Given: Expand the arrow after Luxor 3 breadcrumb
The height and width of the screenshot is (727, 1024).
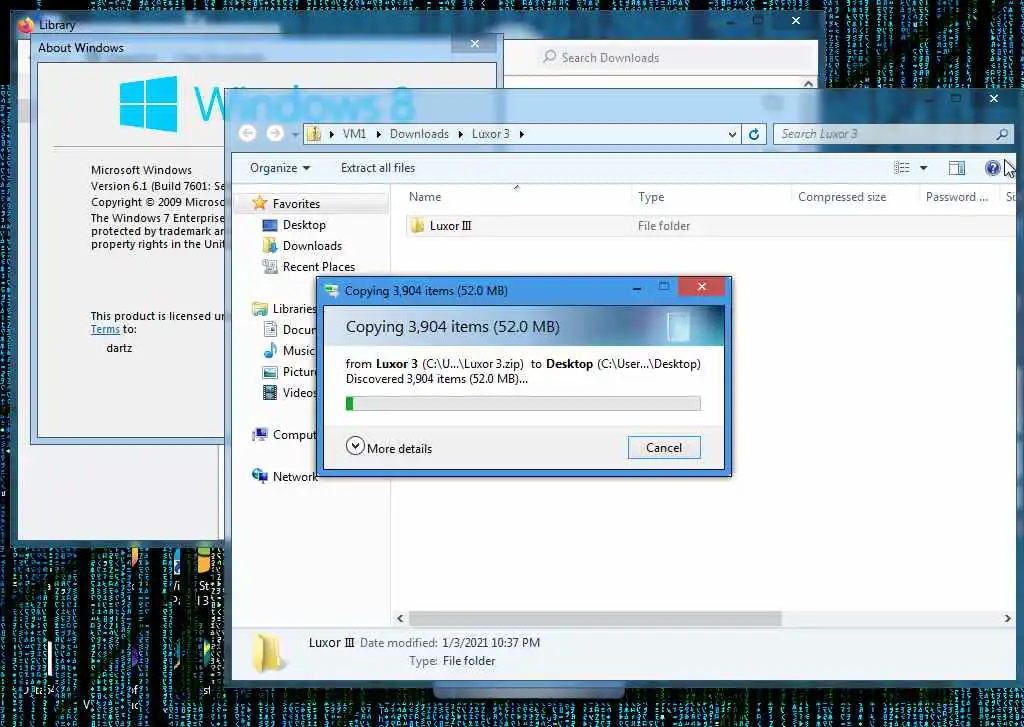Looking at the screenshot, I should pos(521,134).
